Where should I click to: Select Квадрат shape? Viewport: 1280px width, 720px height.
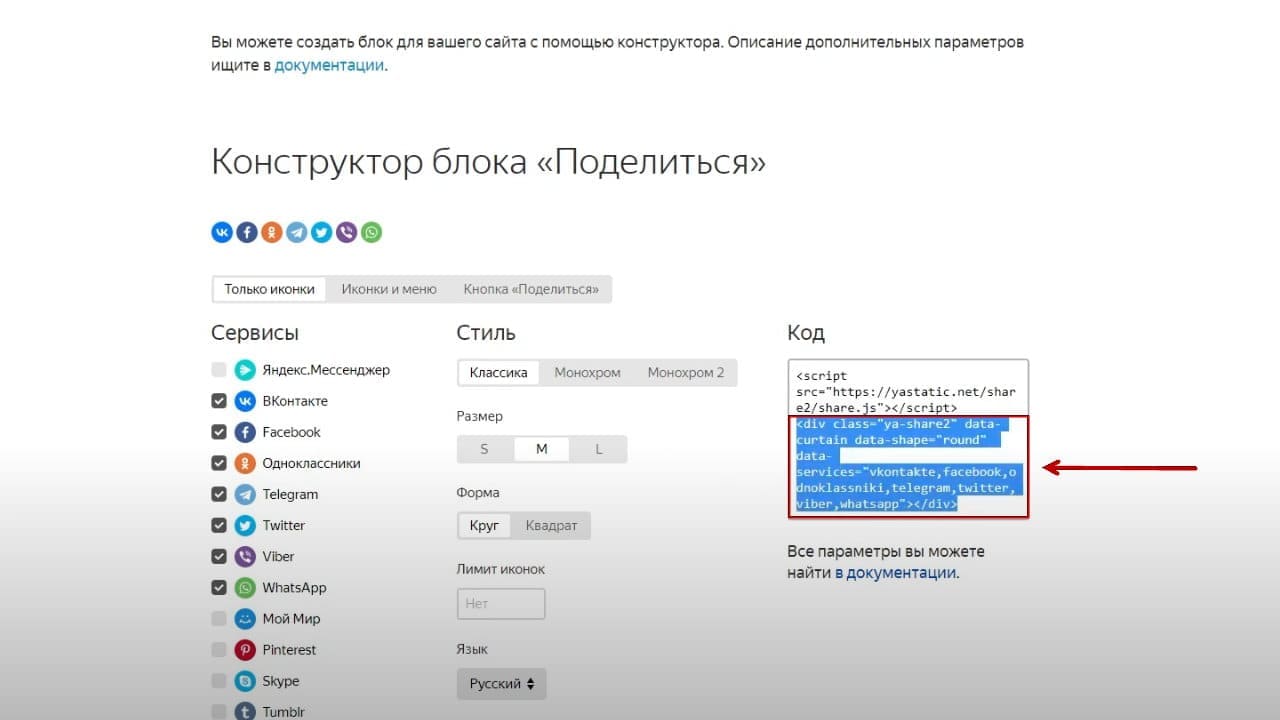click(551, 526)
